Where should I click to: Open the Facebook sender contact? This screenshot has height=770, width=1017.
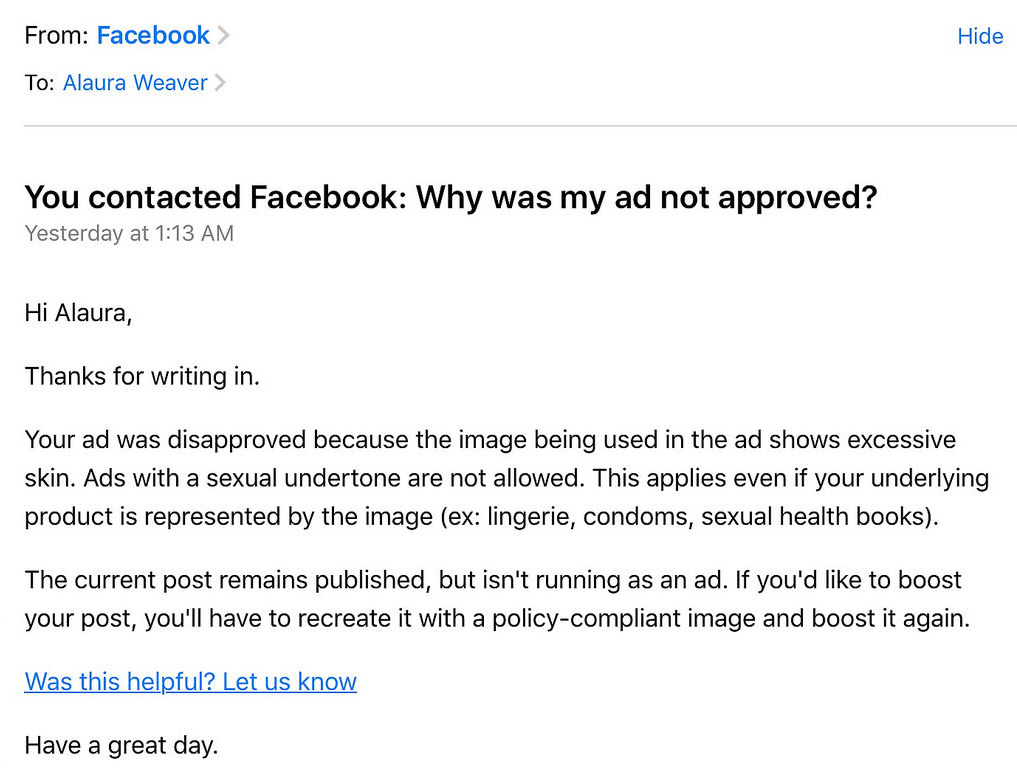click(153, 35)
